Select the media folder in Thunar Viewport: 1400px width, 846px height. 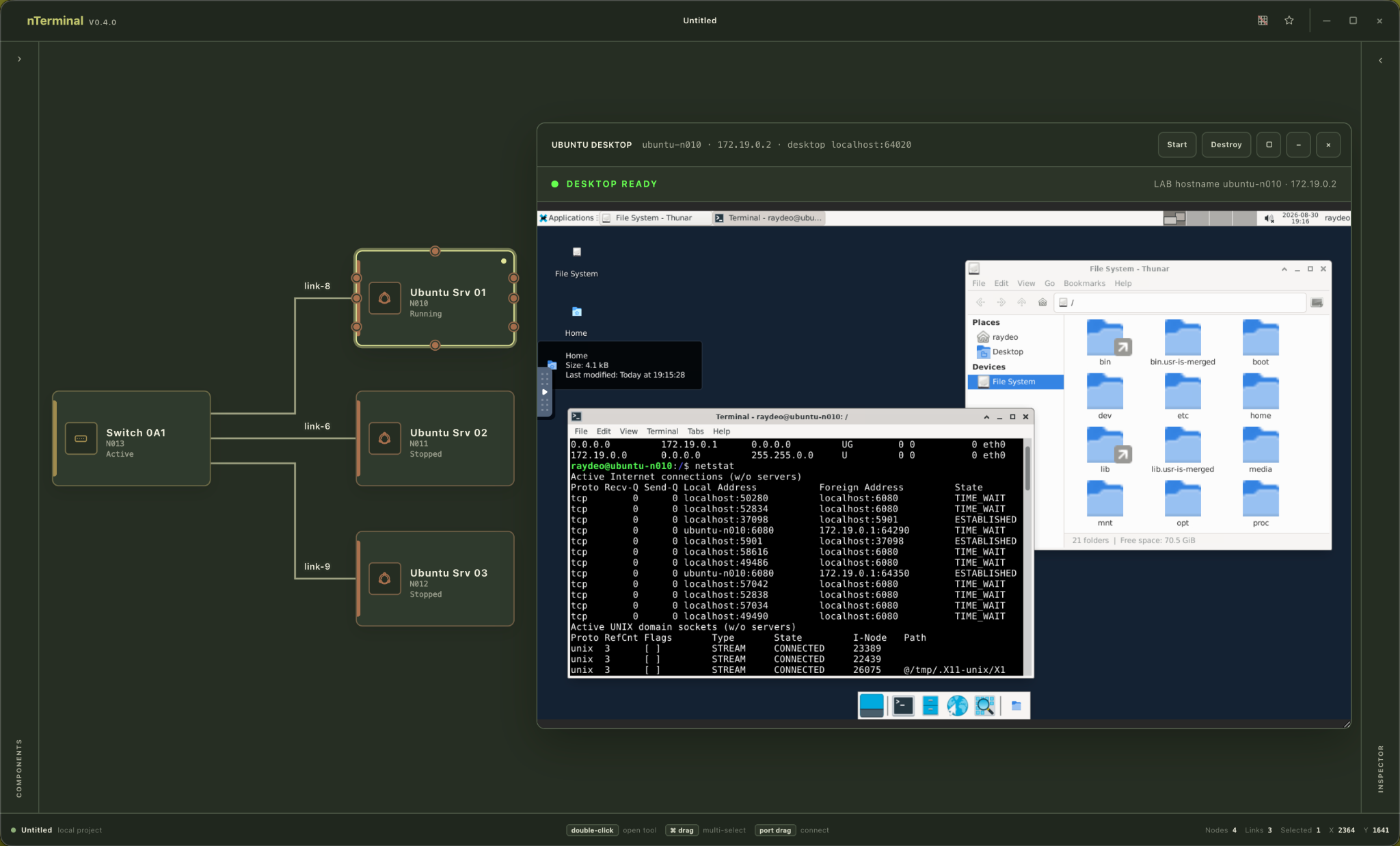click(1261, 450)
